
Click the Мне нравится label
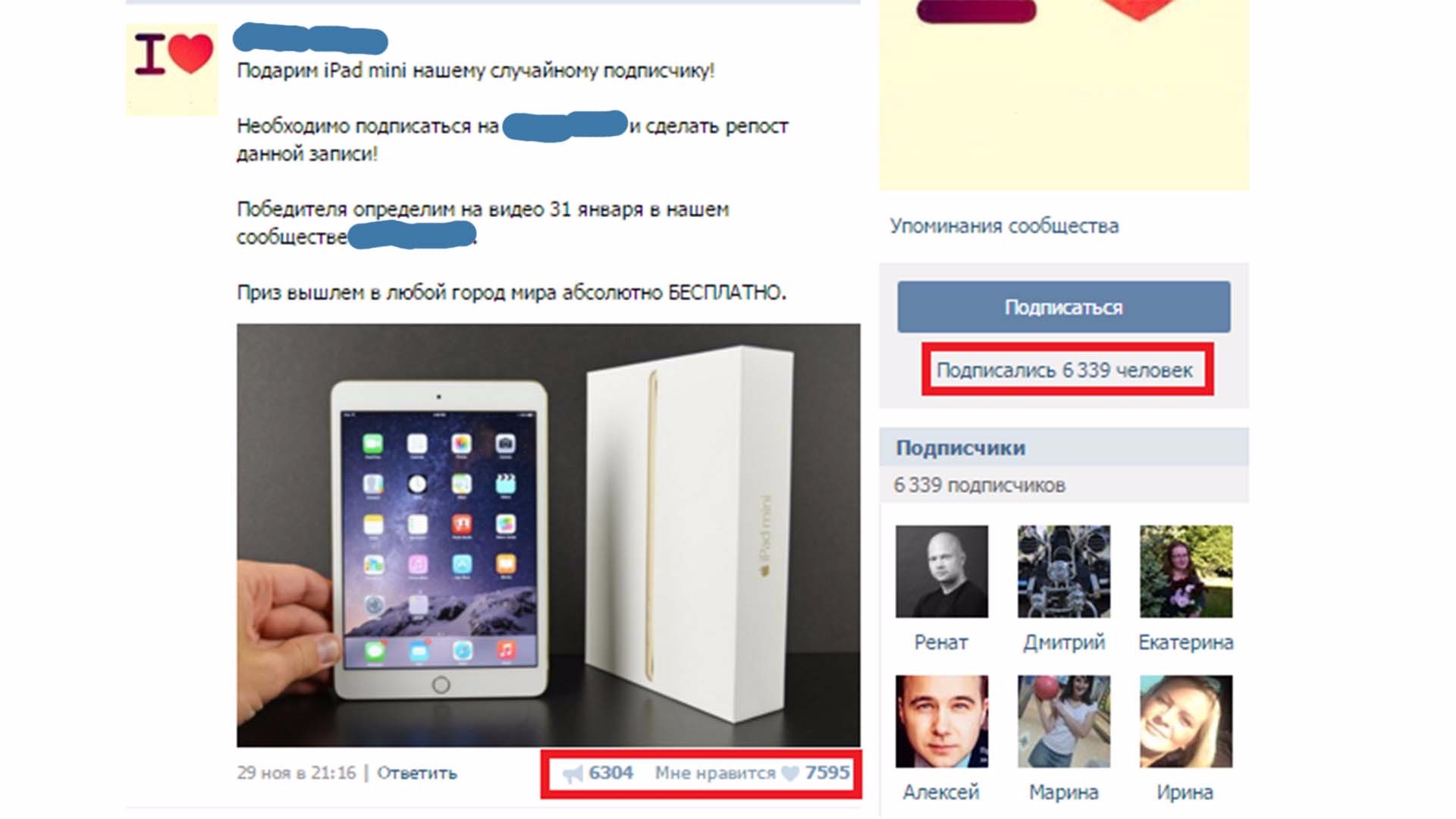point(715,773)
